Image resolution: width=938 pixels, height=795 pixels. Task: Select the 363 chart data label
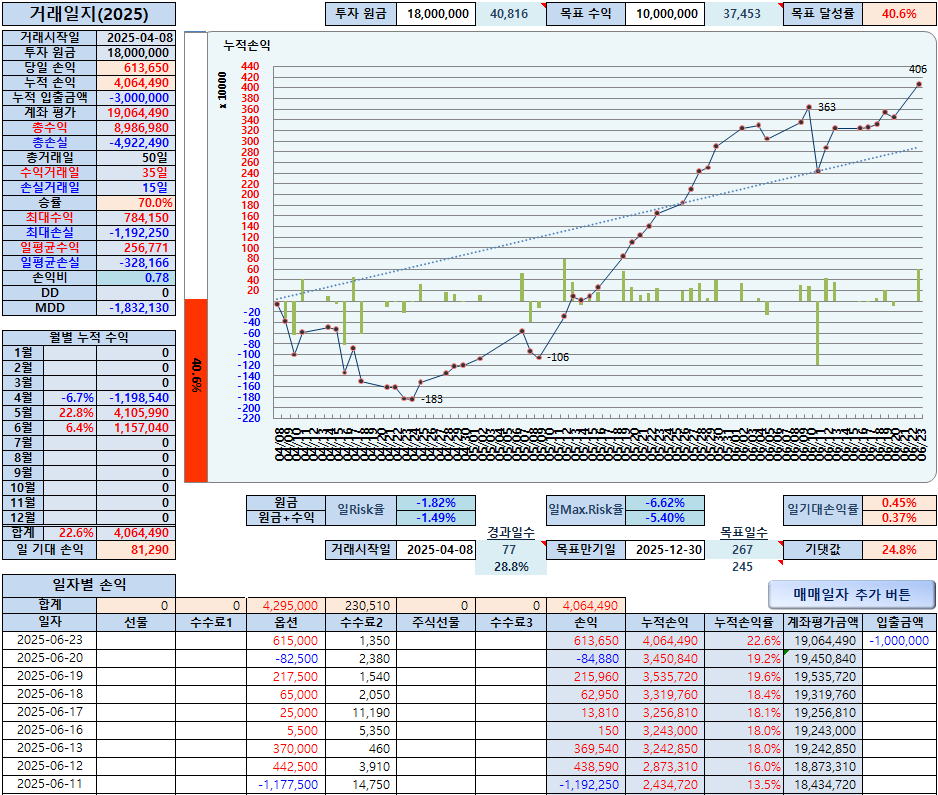click(x=827, y=107)
